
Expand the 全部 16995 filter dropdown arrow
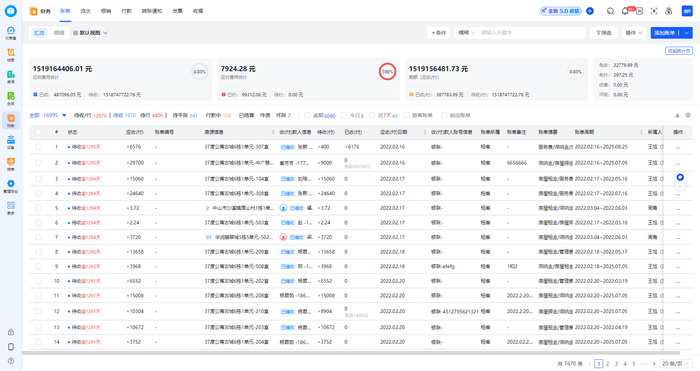coord(64,115)
